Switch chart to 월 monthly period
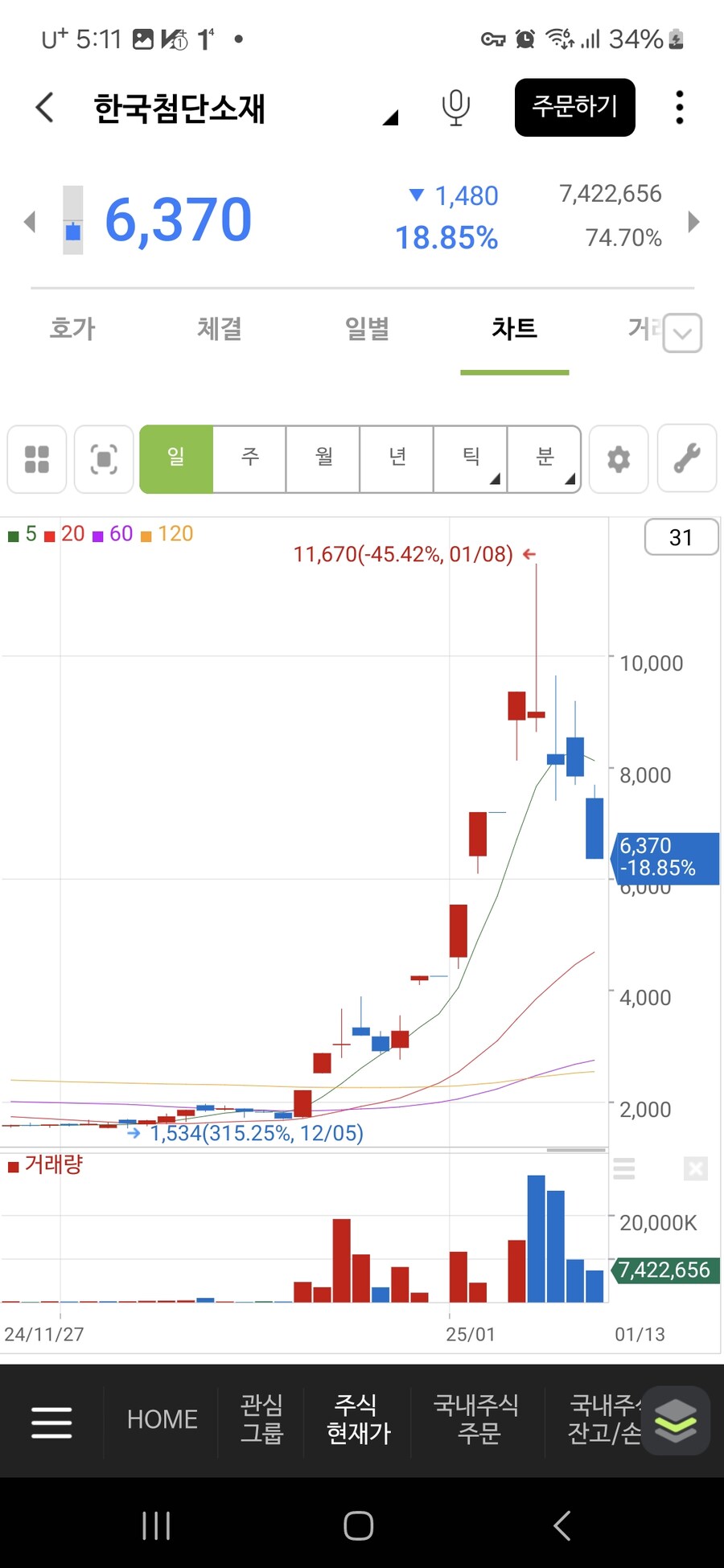 [x=323, y=458]
